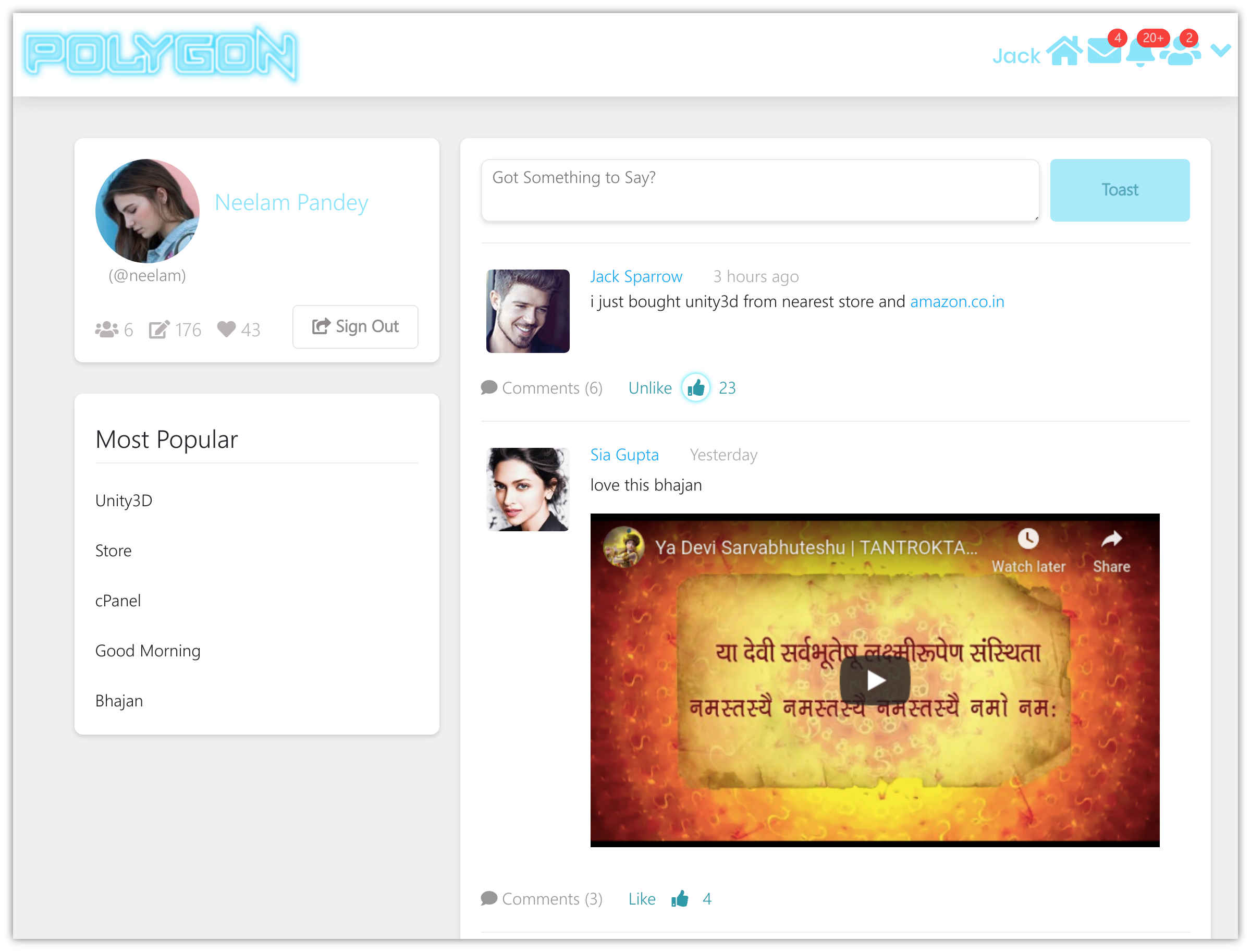Click YouTube Watch later clock icon
The image size is (1251, 952).
tap(1028, 539)
